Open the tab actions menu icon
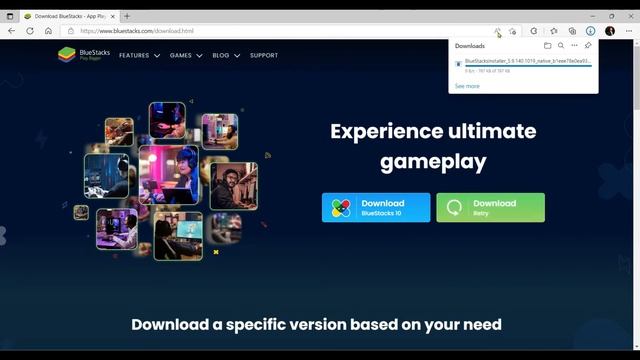Screen dimensions: 640x360 [10, 16]
